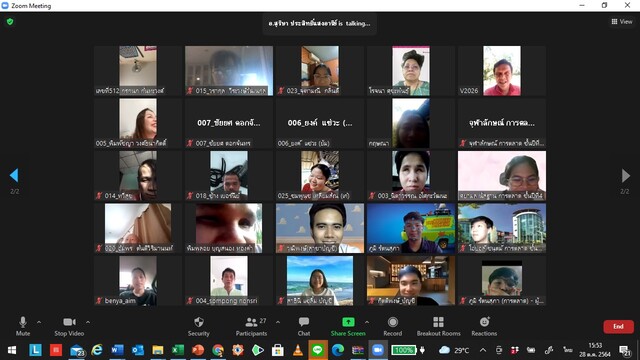
Task: Open Outlook from taskbar
Action: [x=138, y=350]
